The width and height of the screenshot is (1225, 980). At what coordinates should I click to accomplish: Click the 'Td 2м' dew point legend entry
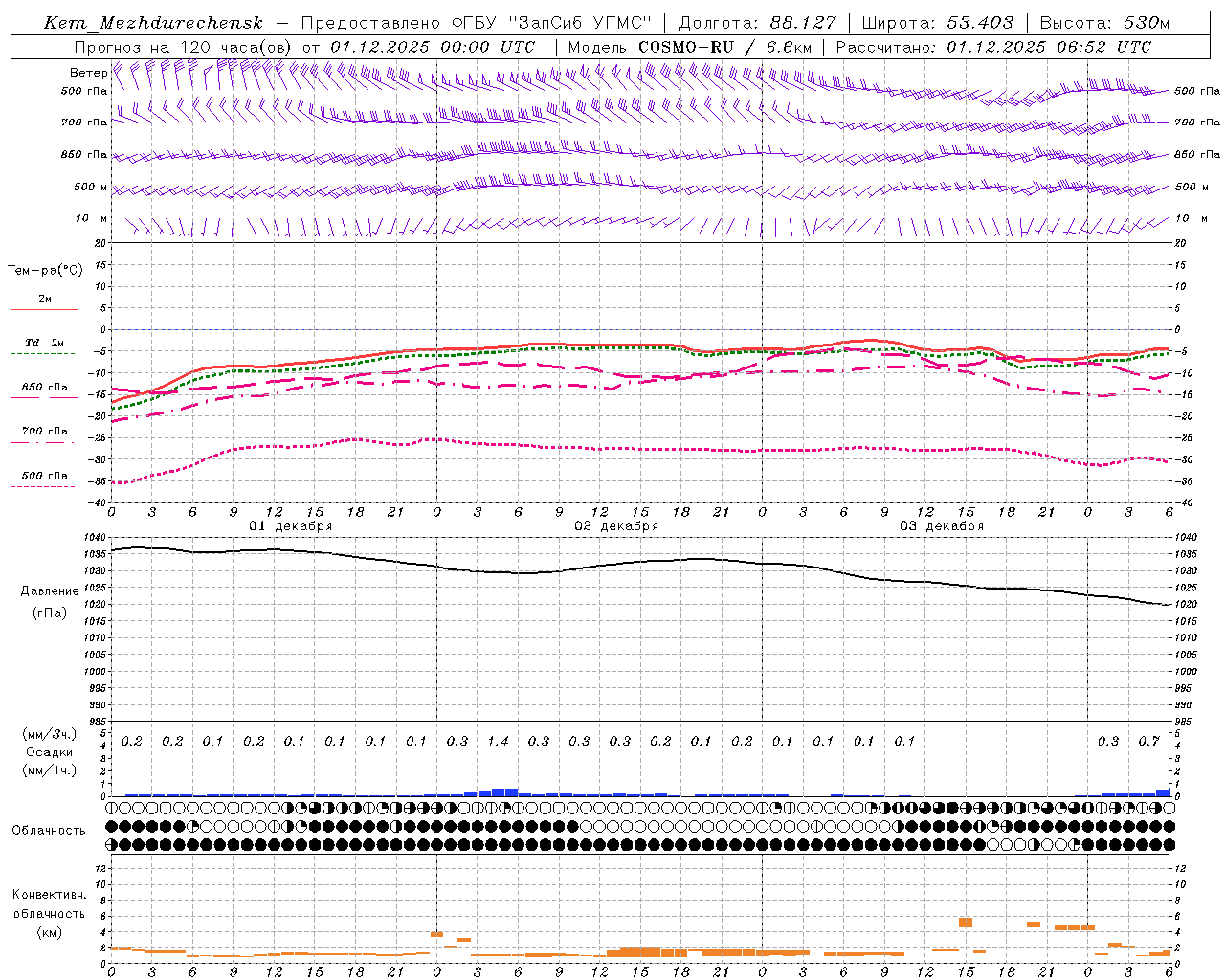pos(44,343)
